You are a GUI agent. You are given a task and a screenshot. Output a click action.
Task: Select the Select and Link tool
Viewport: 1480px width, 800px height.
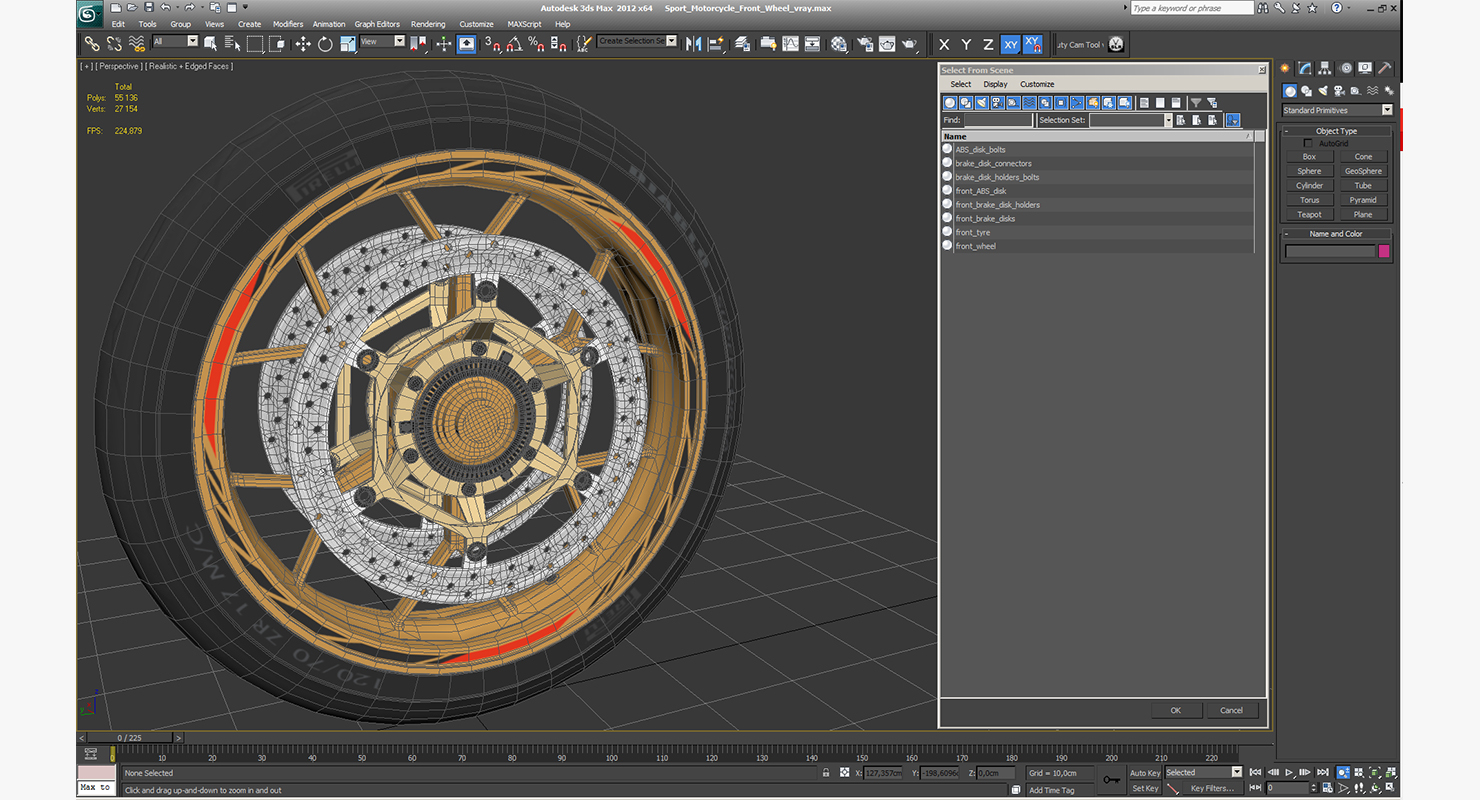(x=92, y=44)
